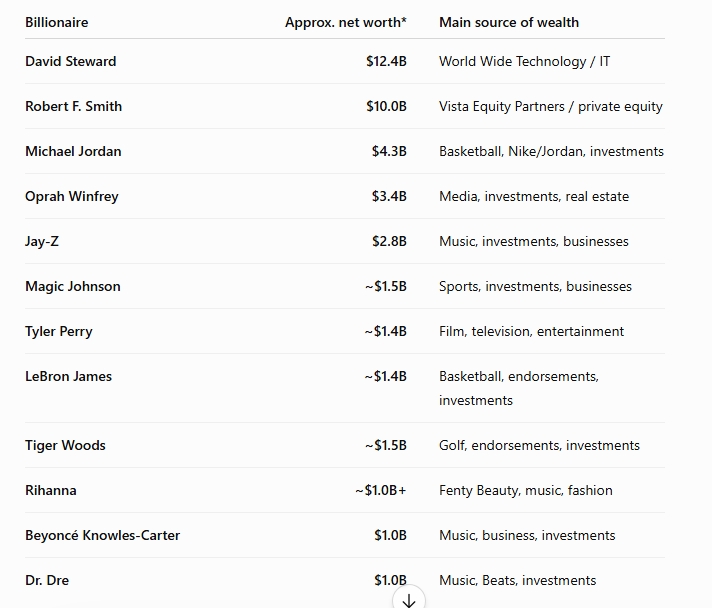
Task: Click the Approx. net worth column header
Action: point(346,22)
